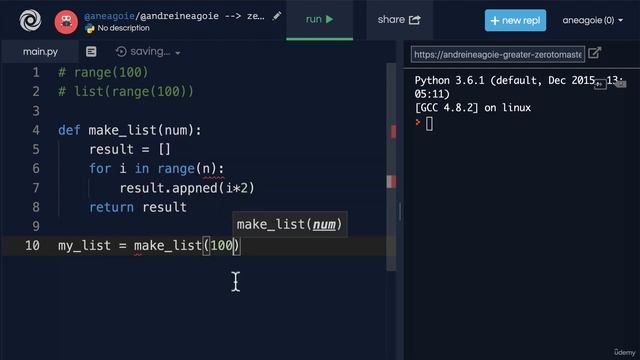Screen dimensions: 640x360
Task: Click the 'return result' line
Action: coord(138,207)
